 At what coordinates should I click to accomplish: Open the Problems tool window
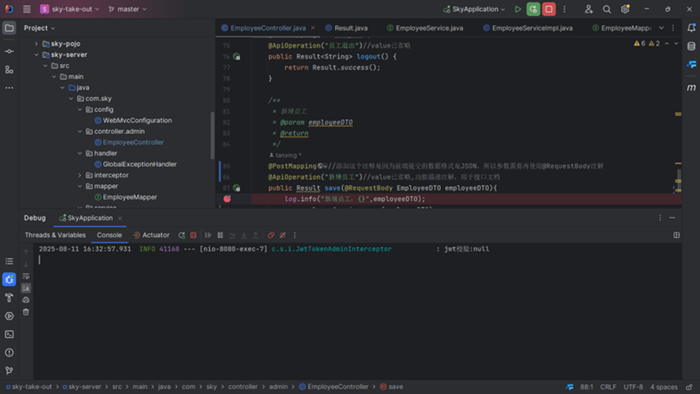tap(9, 353)
